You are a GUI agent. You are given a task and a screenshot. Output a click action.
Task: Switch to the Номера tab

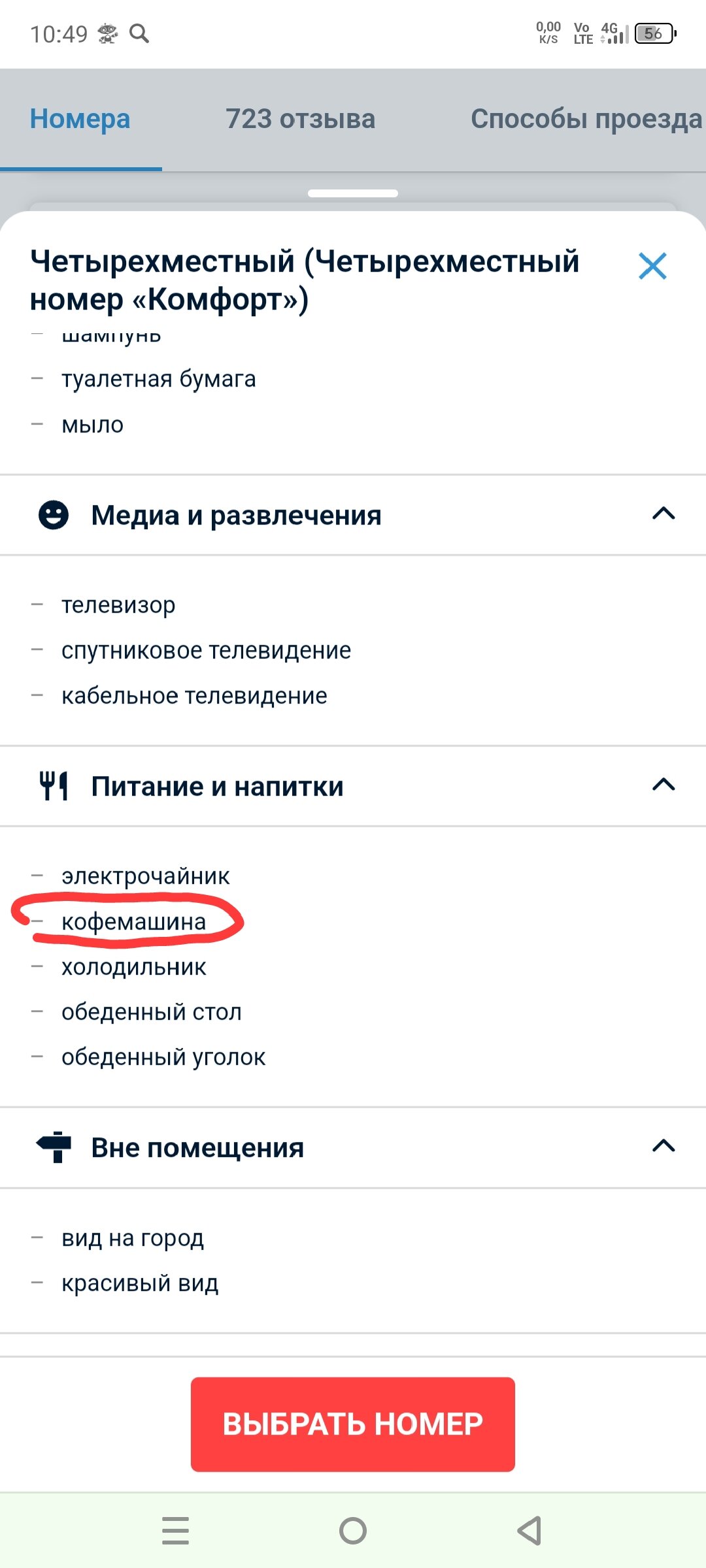(x=80, y=119)
